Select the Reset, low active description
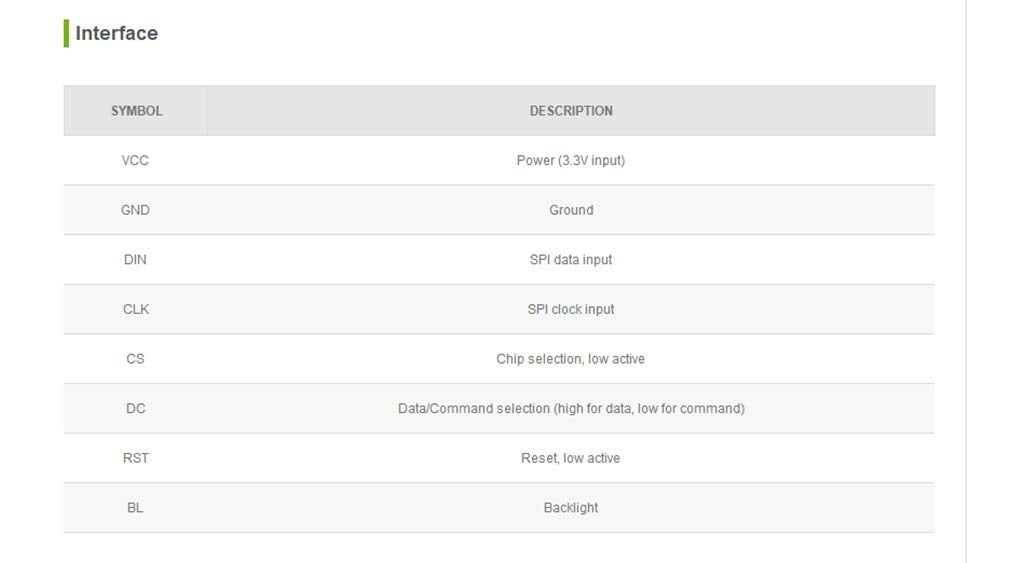This screenshot has width=1024, height=563. (x=571, y=458)
